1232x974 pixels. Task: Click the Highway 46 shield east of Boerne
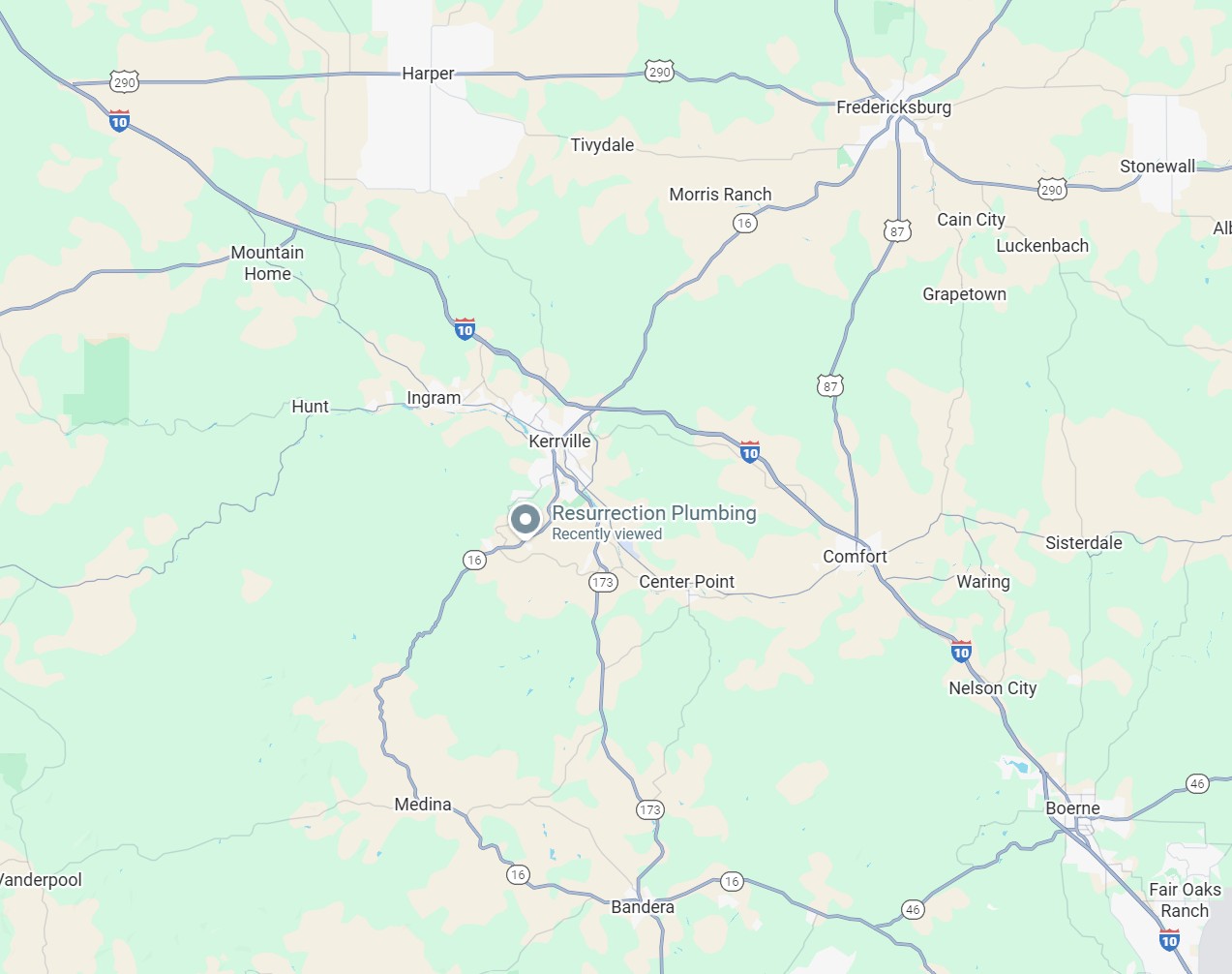1197,783
